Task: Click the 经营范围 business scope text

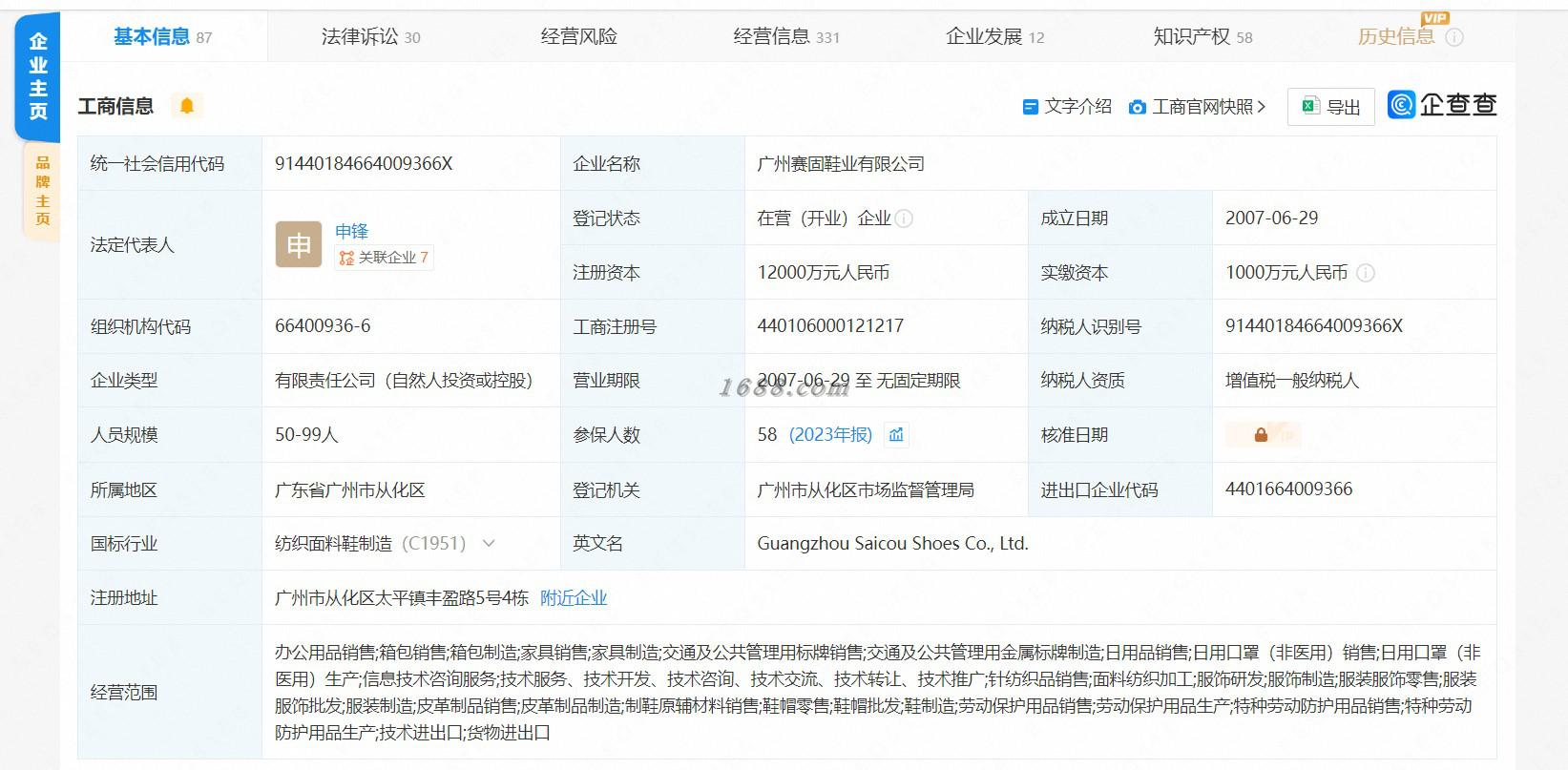Action: click(877, 693)
